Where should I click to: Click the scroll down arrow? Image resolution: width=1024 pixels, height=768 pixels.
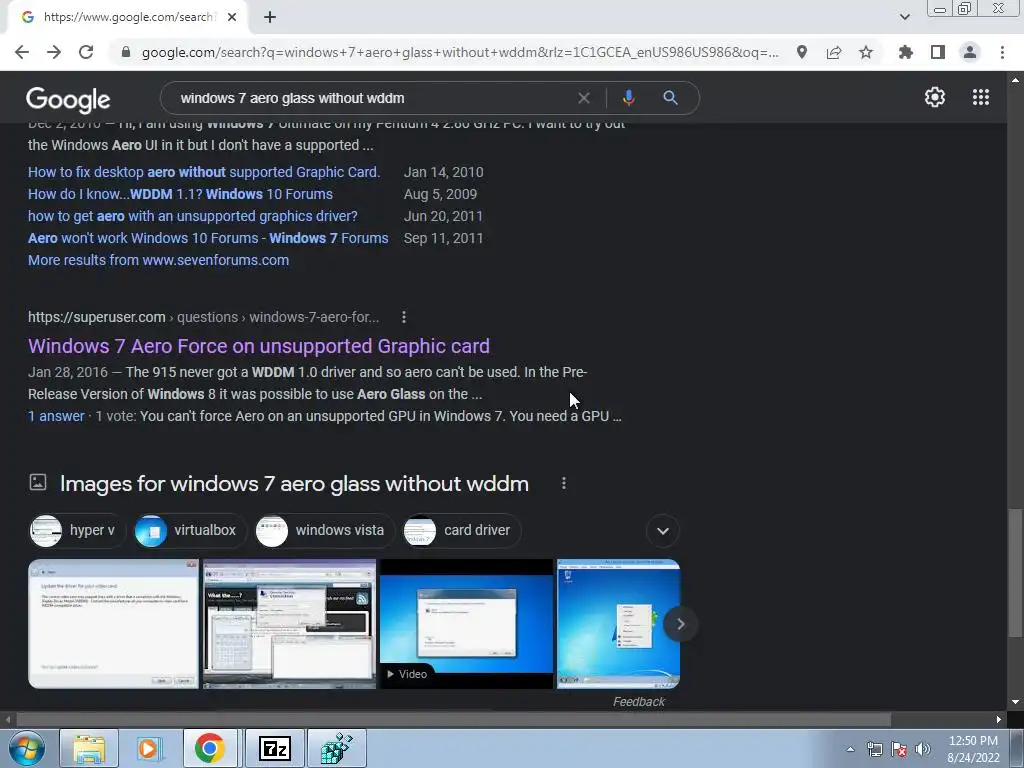tap(1015, 702)
